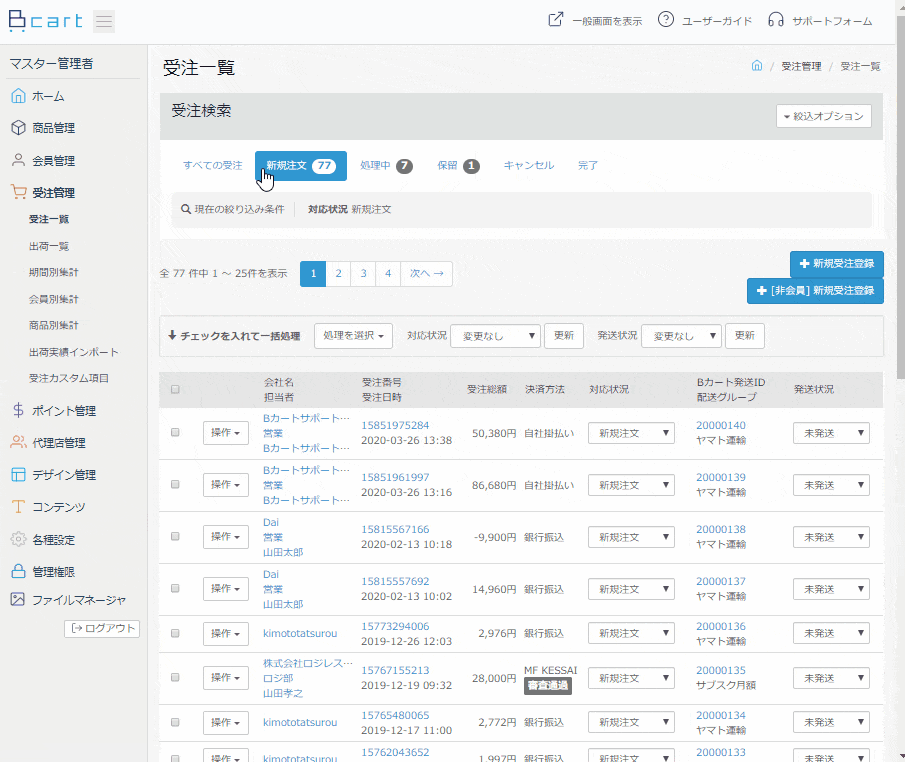905x762 pixels.
Task: Switch to the すべての受注 tab
Action: click(212, 166)
